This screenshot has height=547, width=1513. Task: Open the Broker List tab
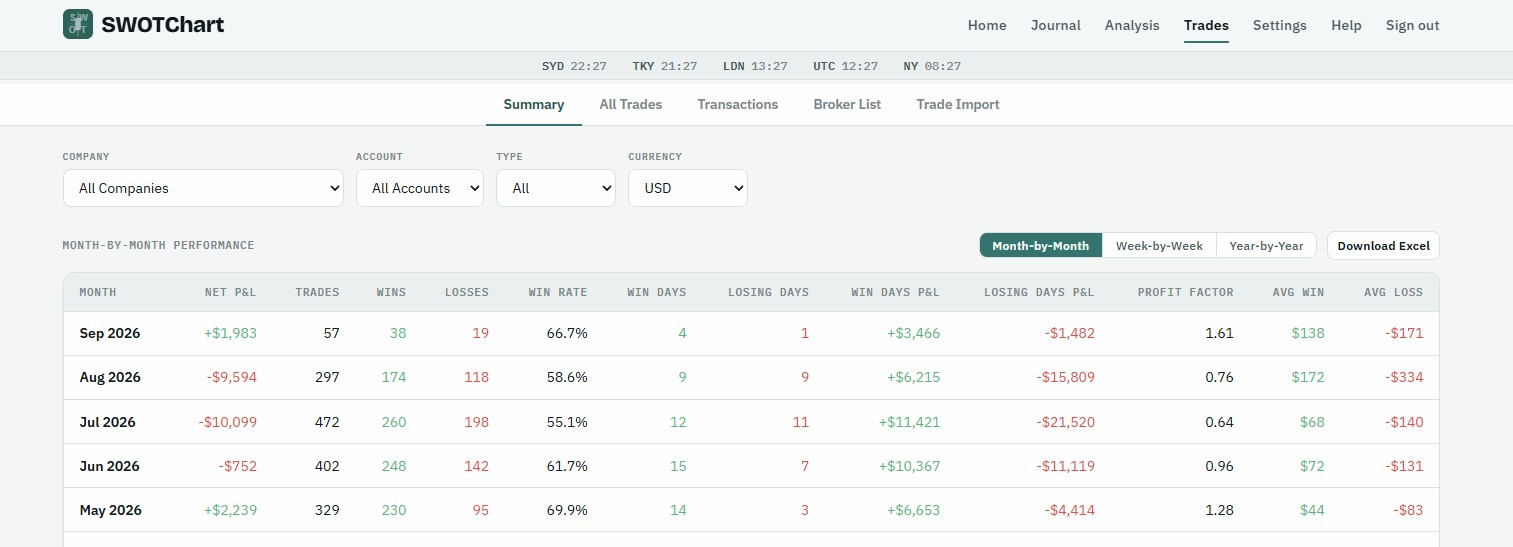pos(847,104)
